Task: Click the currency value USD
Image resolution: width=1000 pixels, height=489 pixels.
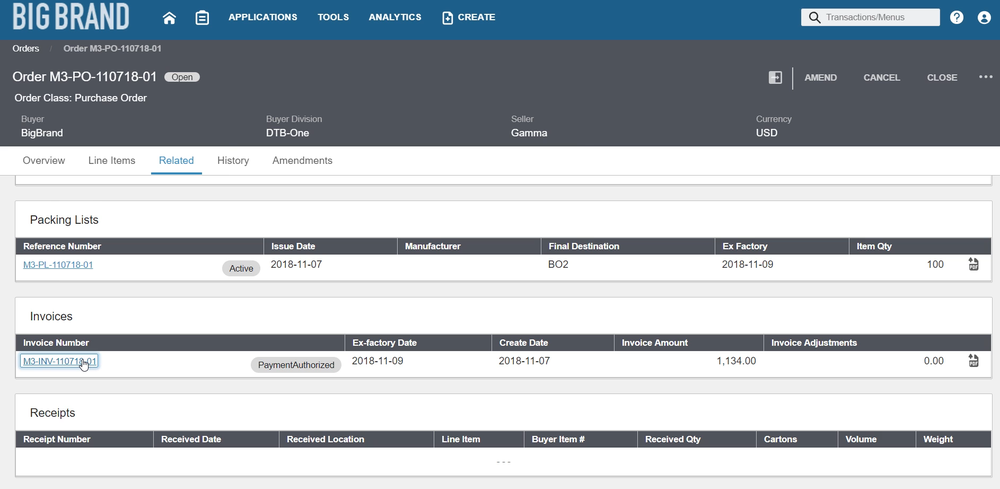Action: 767,133
